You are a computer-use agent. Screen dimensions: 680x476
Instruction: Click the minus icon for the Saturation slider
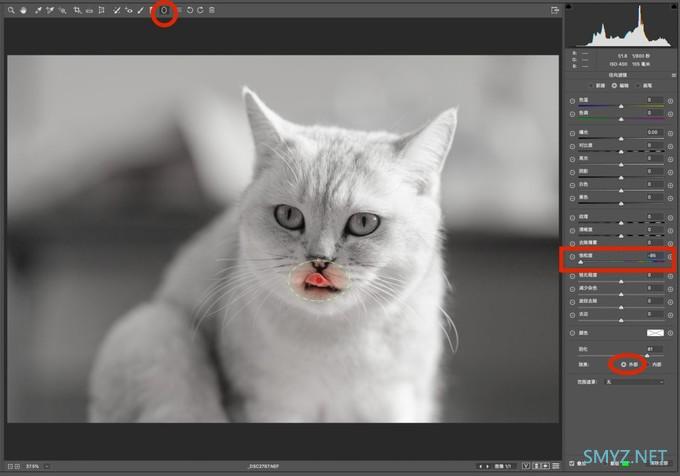tap(572, 257)
